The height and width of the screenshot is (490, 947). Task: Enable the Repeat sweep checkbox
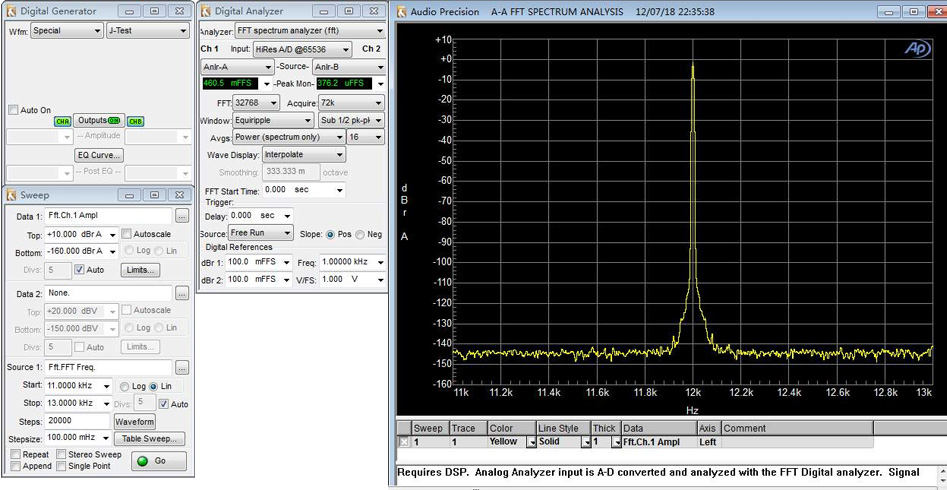15,454
